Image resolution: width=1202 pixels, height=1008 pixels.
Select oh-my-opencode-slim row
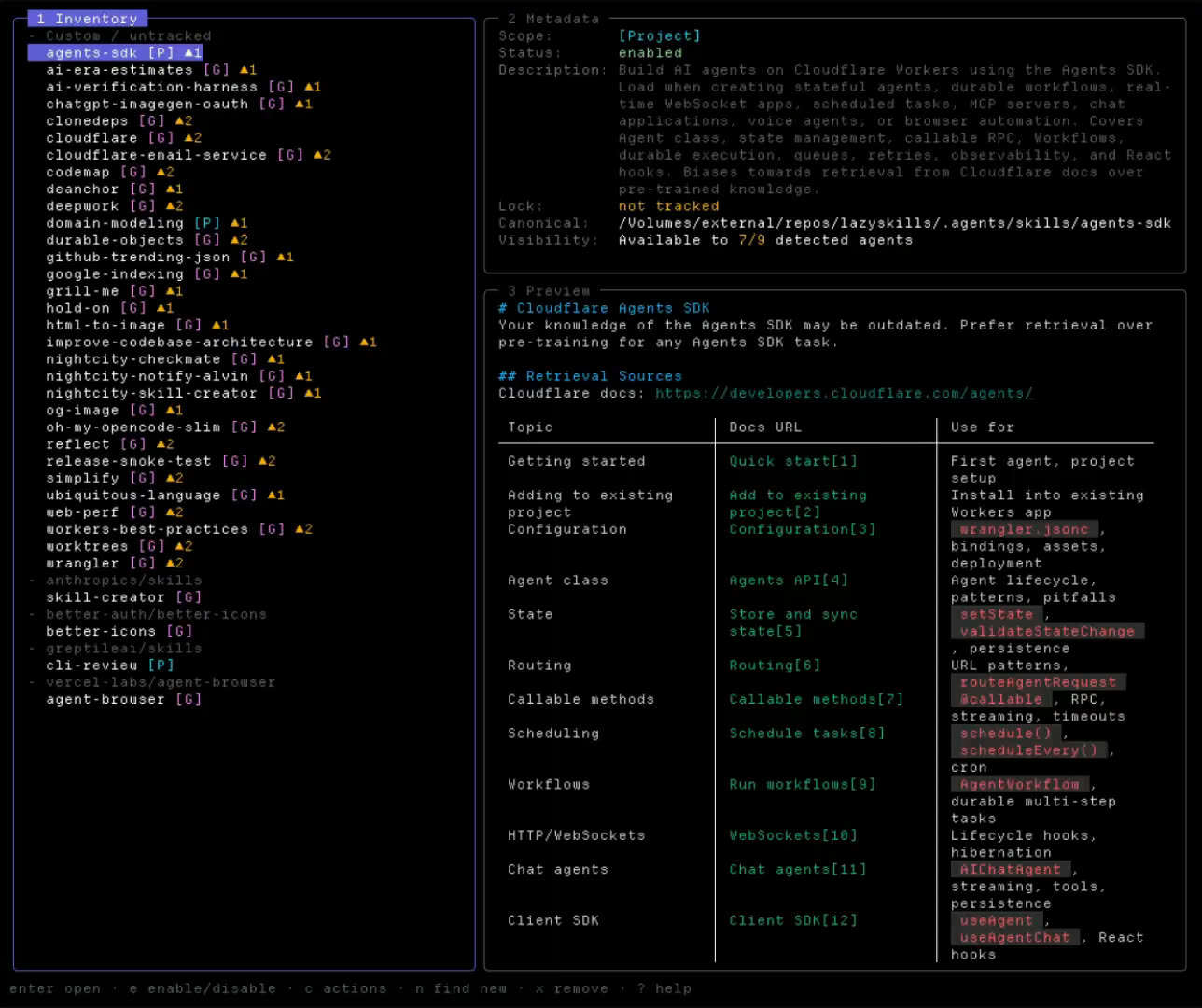coord(165,427)
